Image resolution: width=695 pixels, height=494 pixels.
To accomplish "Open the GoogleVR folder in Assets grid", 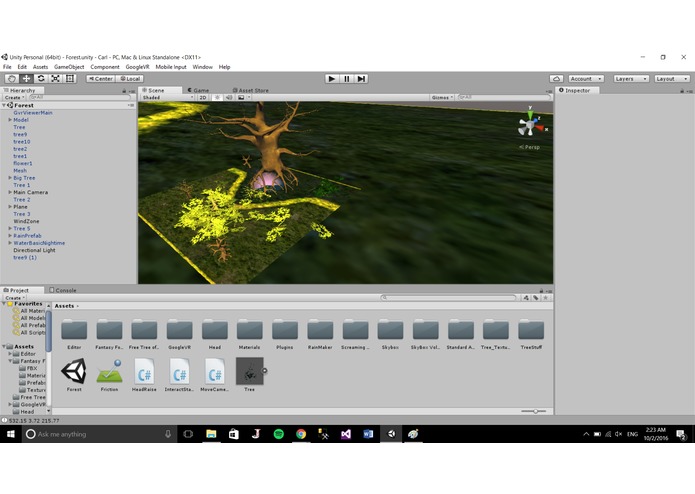I will 180,335.
